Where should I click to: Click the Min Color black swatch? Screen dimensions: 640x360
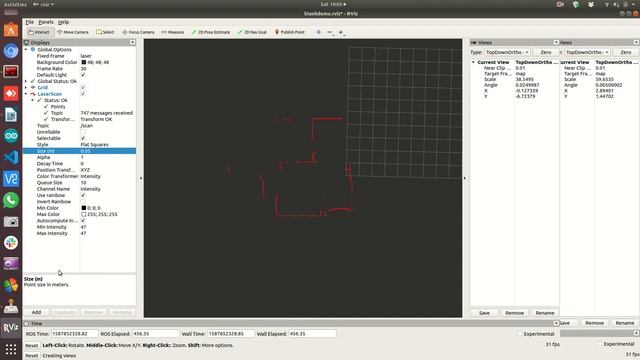[83, 208]
